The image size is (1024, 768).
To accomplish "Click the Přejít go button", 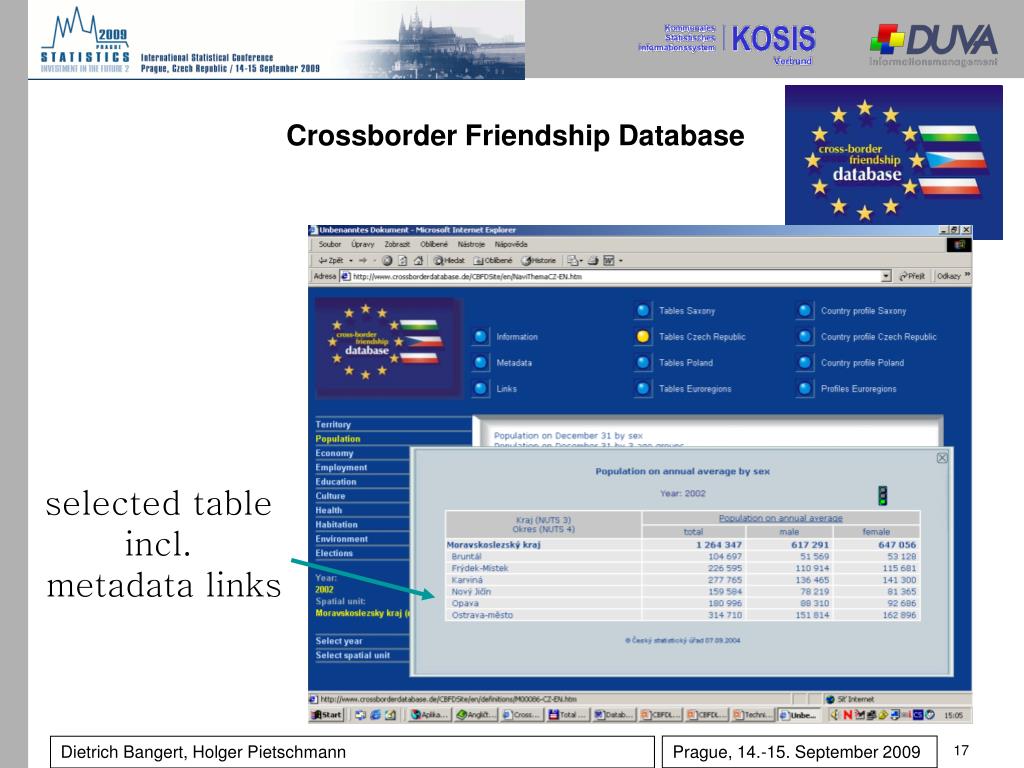I will [912, 276].
